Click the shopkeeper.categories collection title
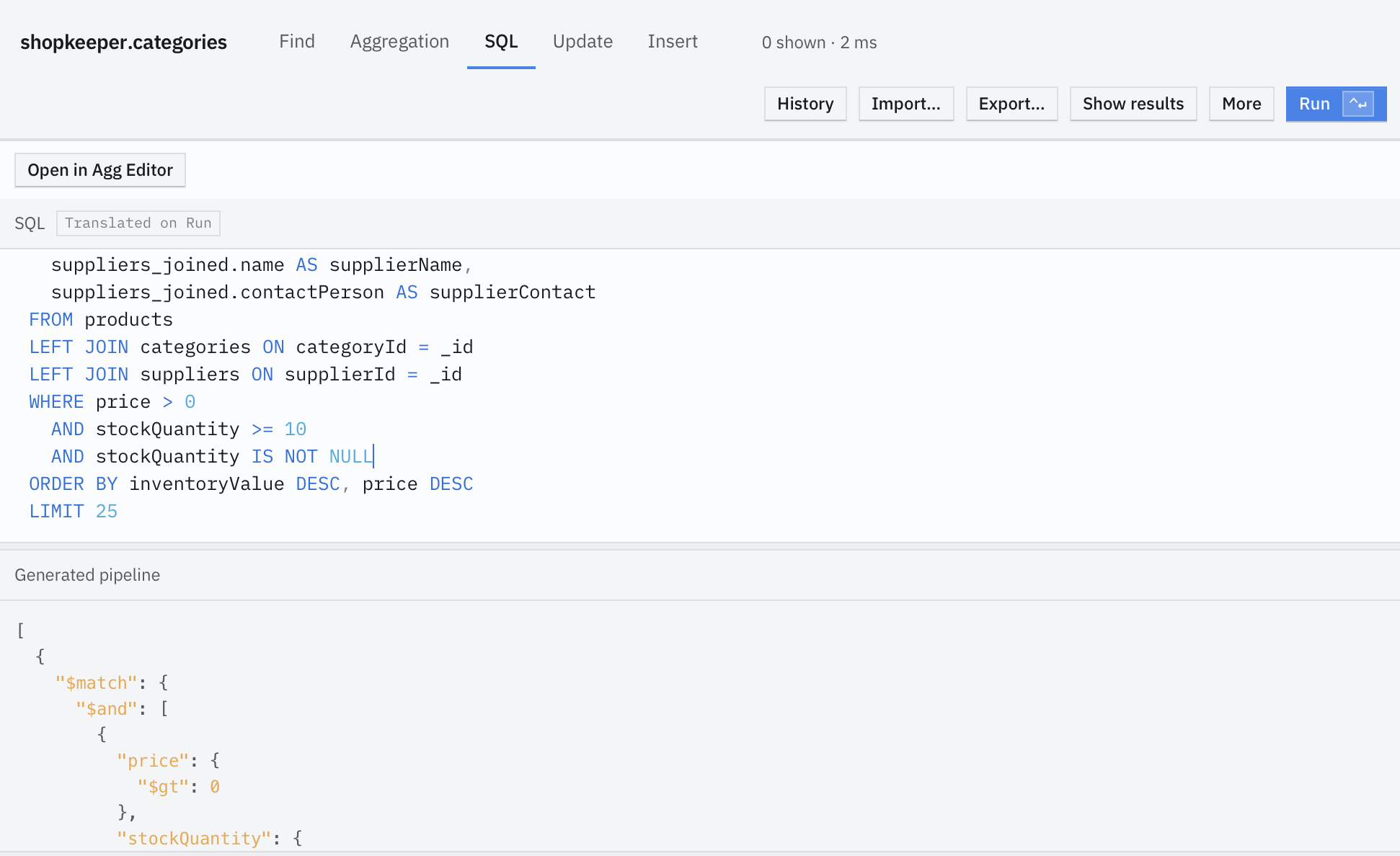The width and height of the screenshot is (1400, 856). pyautogui.click(x=123, y=43)
